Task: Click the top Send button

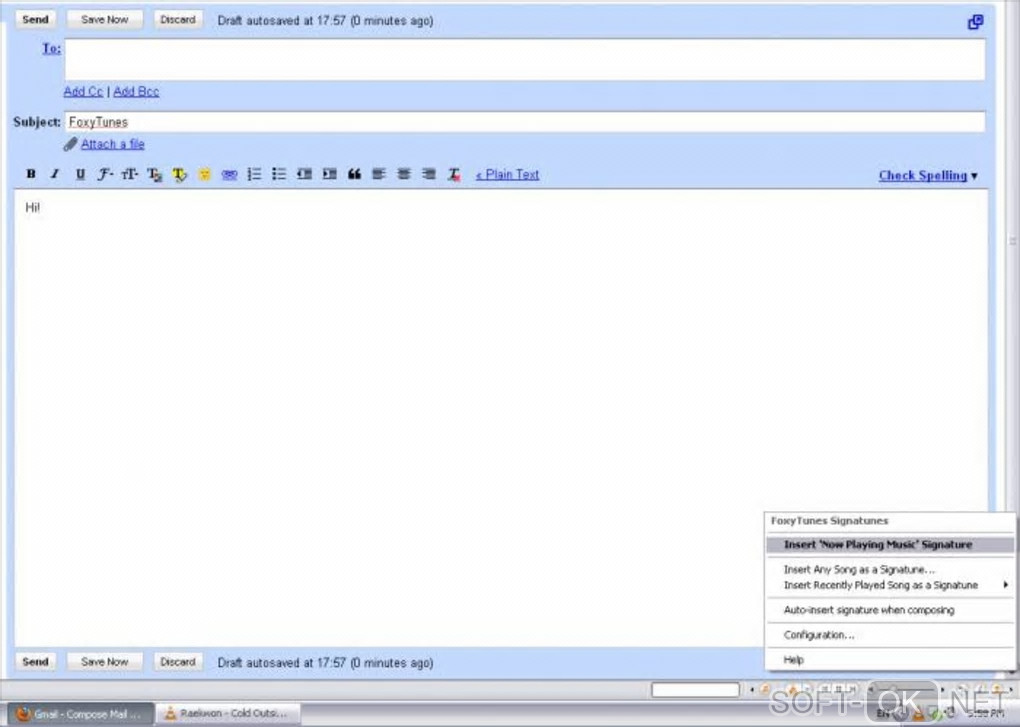Action: (x=35, y=20)
